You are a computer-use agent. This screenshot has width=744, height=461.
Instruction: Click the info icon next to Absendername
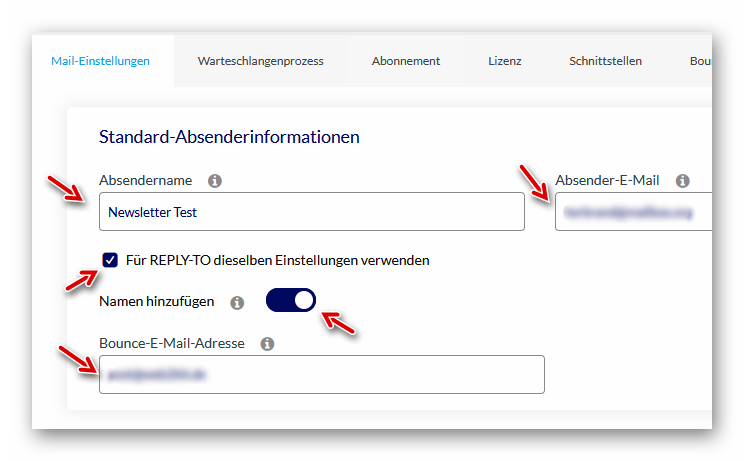(x=214, y=181)
